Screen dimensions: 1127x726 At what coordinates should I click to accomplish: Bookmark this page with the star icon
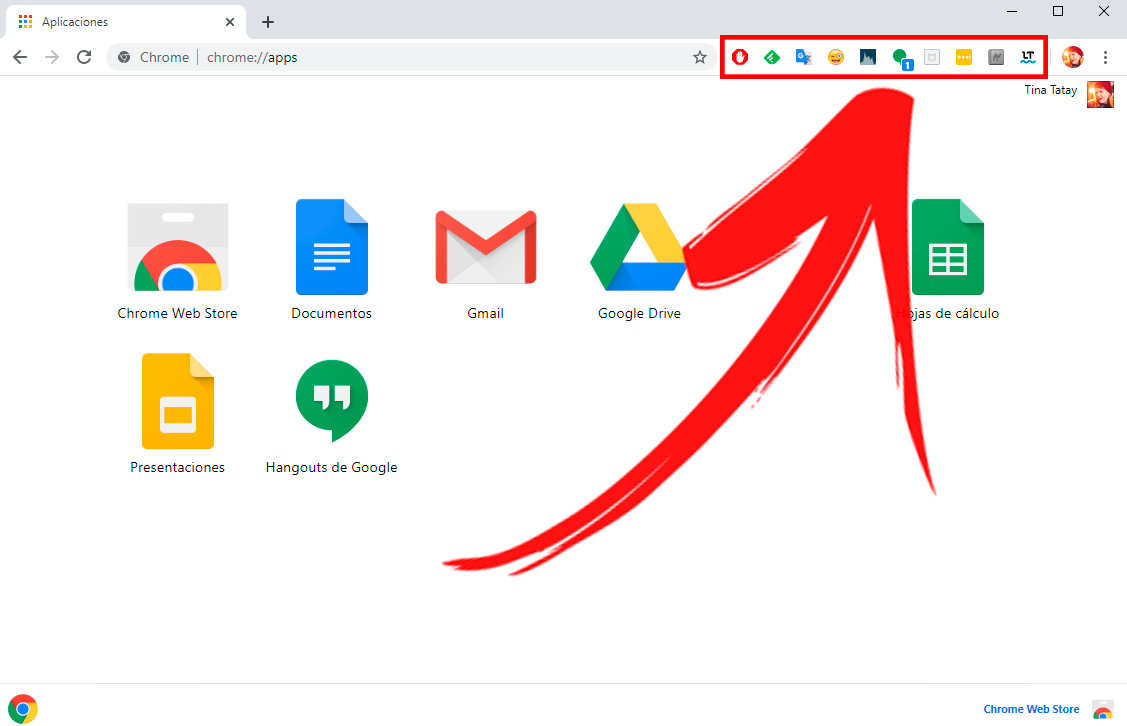[x=700, y=57]
